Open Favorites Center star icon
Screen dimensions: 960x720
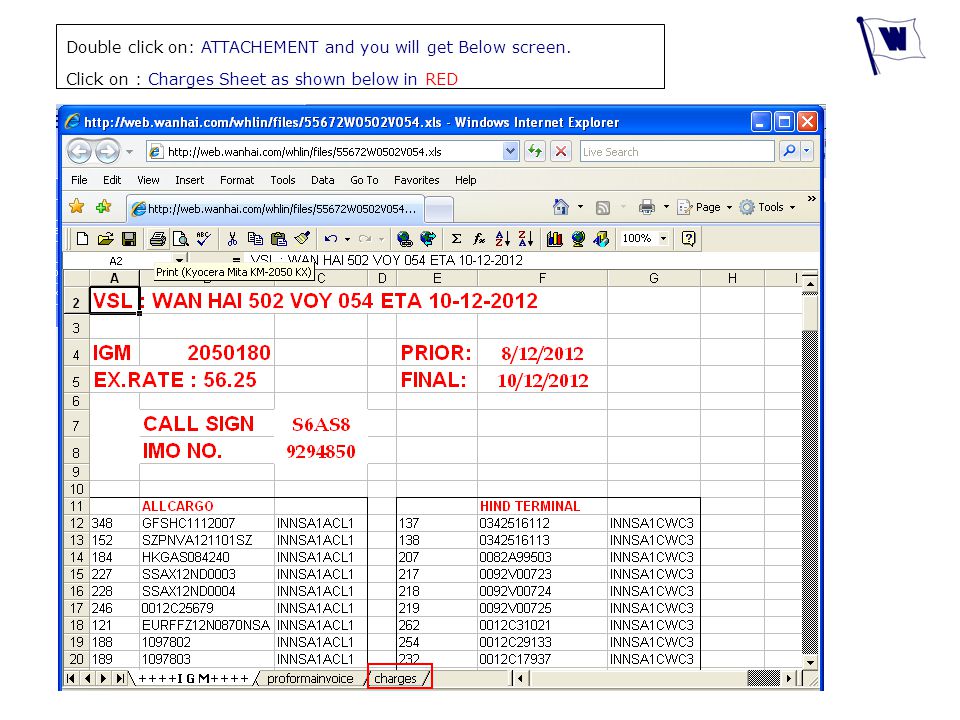tap(77, 207)
